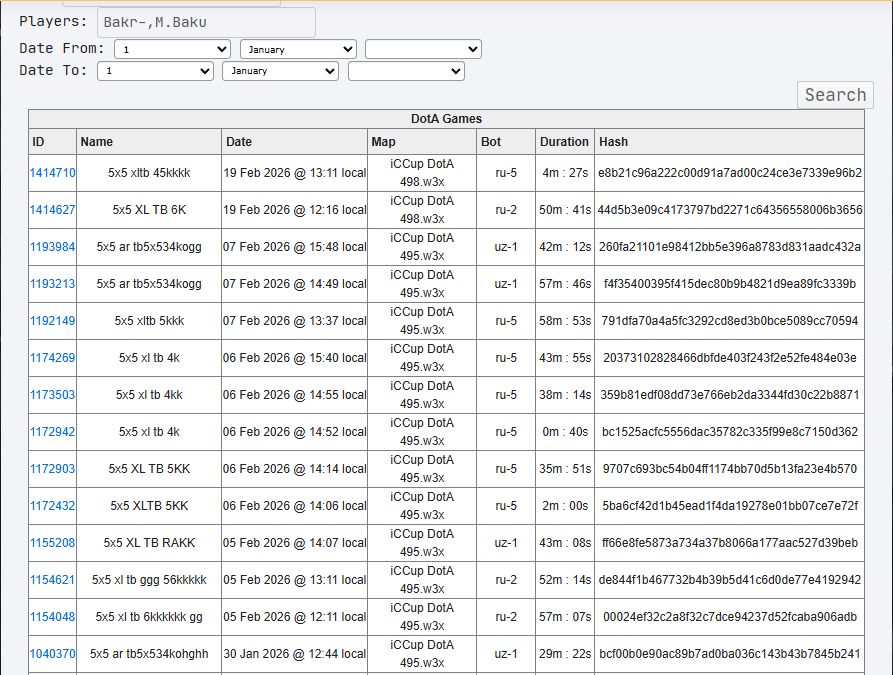Open game ID 1174269
Viewport: 893px width, 675px height.
(x=52, y=358)
